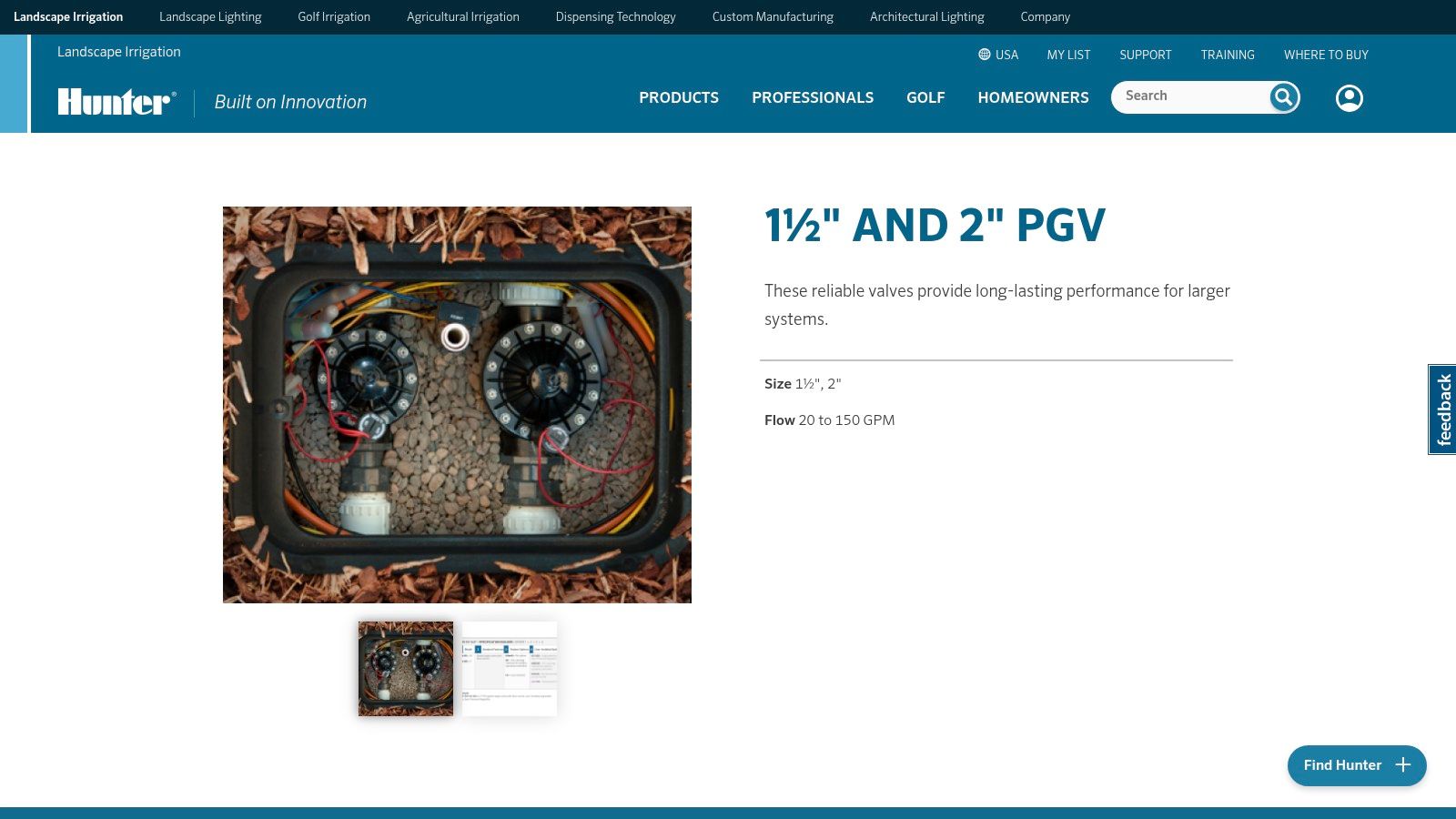Open the feedback side tab
Image resolution: width=1456 pixels, height=819 pixels.
click(x=1442, y=409)
